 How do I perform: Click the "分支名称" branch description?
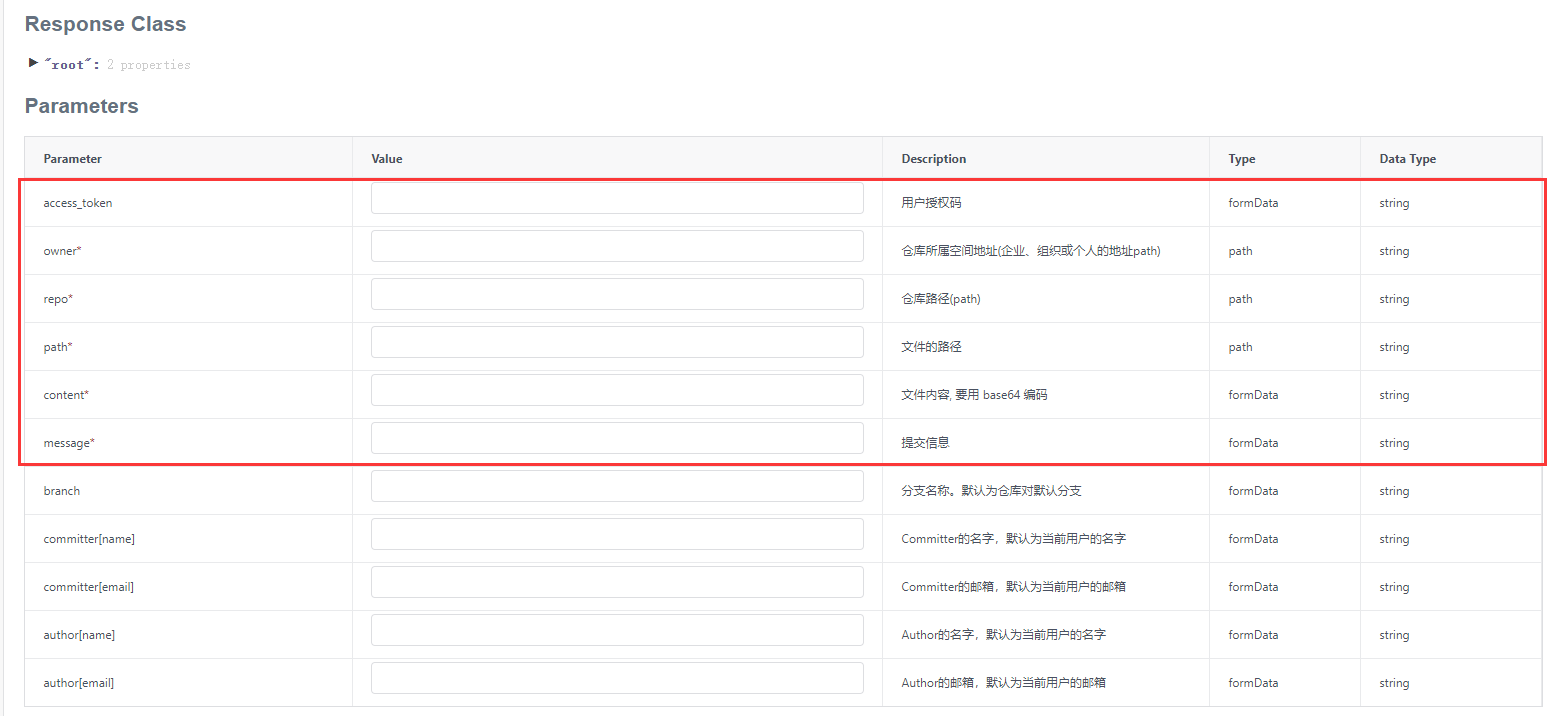point(991,491)
